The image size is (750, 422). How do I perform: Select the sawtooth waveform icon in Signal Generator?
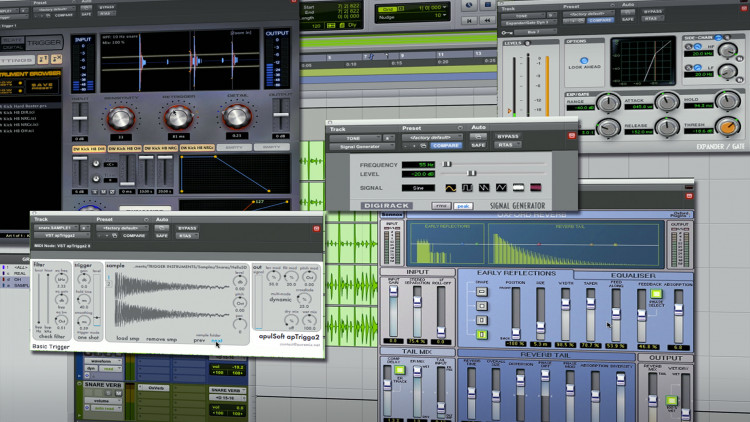coord(484,188)
